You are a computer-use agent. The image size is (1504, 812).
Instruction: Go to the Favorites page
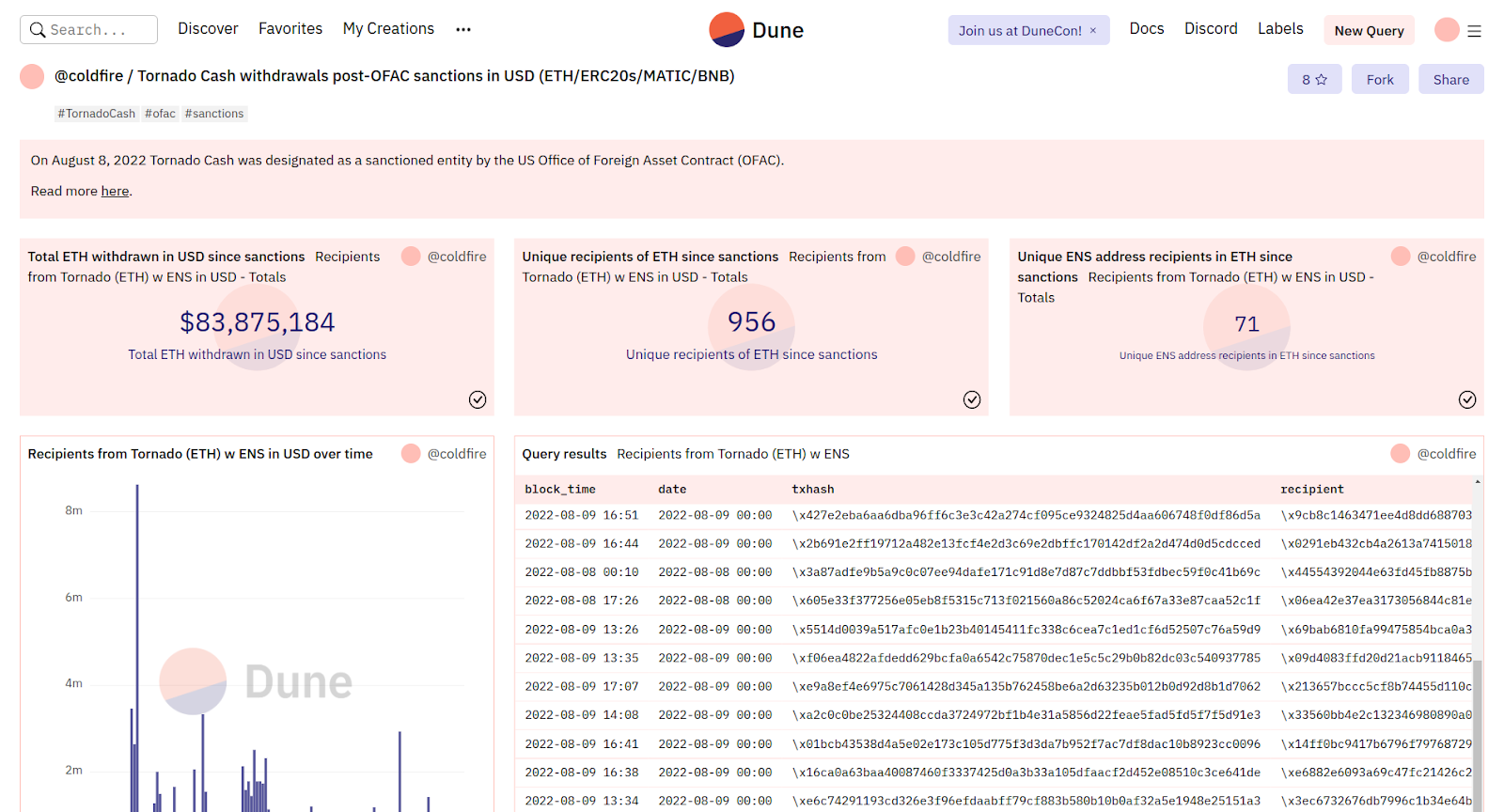coord(290,29)
